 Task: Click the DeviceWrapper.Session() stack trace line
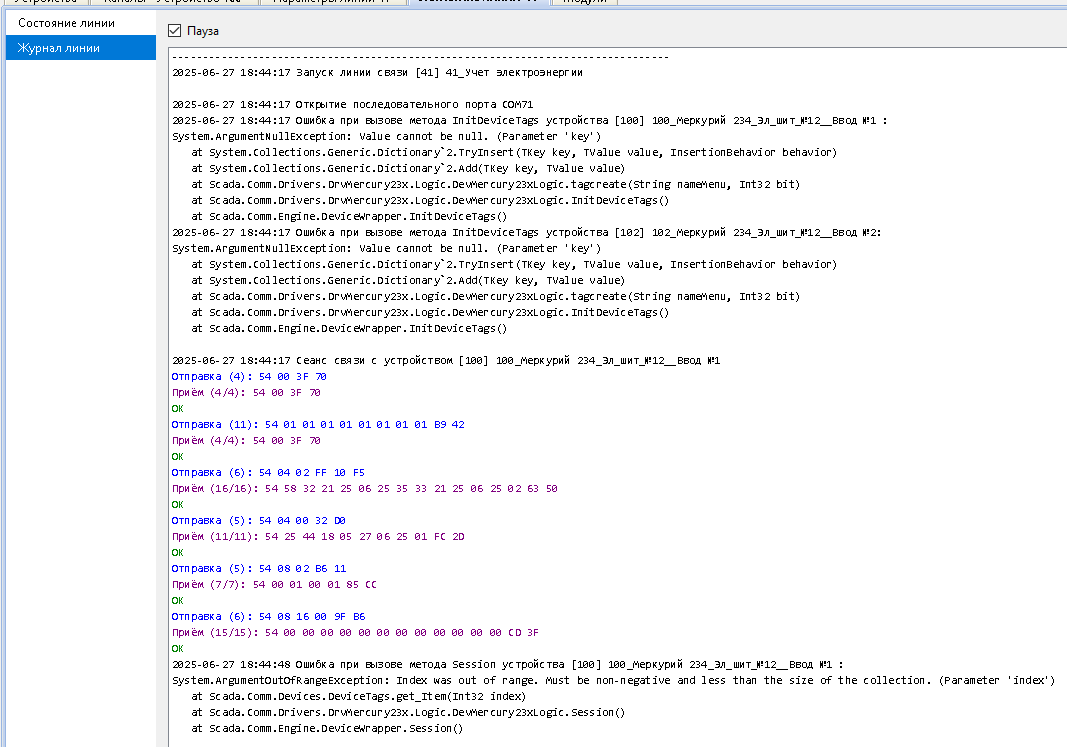[327, 728]
